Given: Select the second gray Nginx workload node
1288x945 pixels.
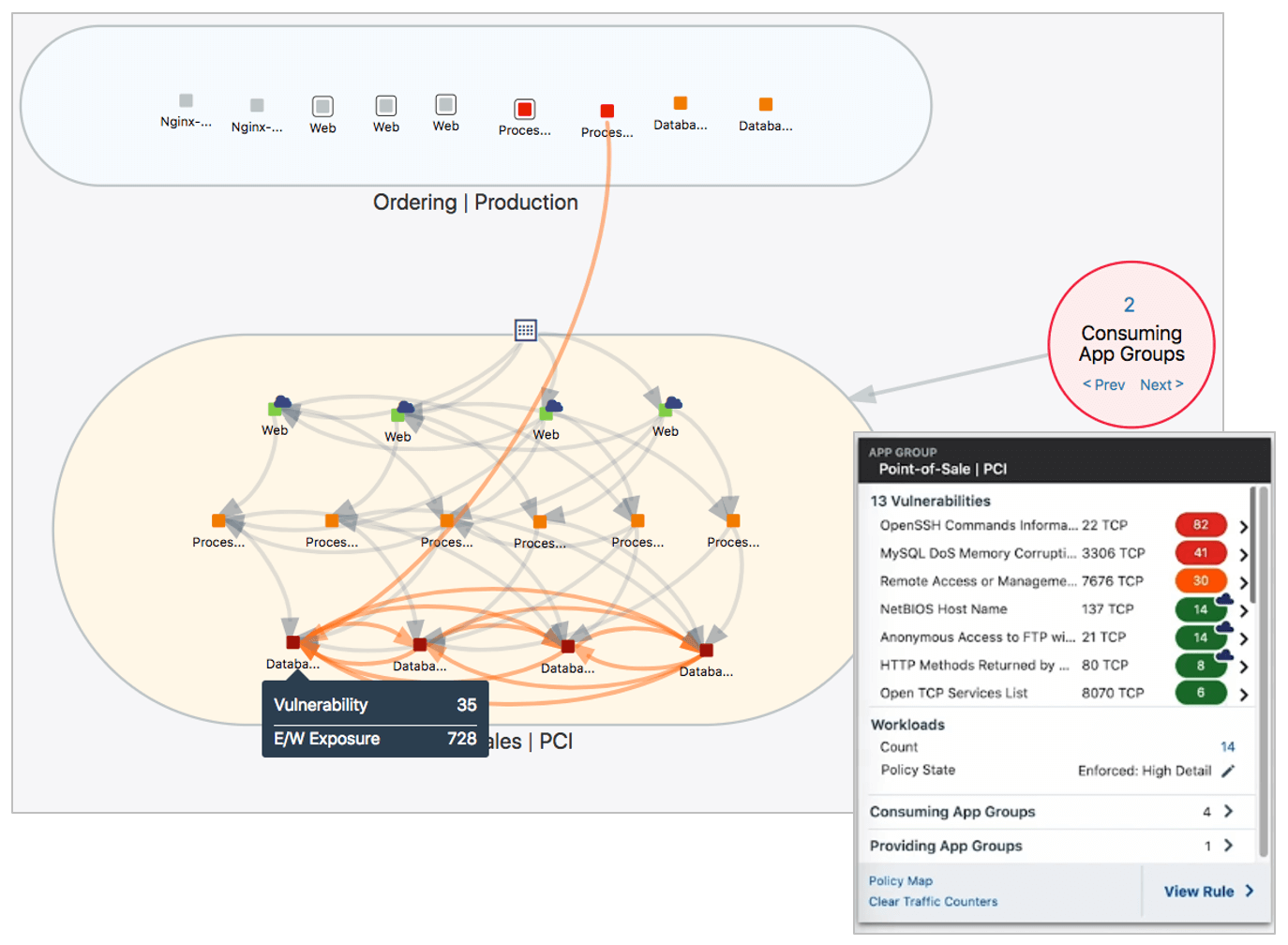Looking at the screenshot, I should point(257,106).
